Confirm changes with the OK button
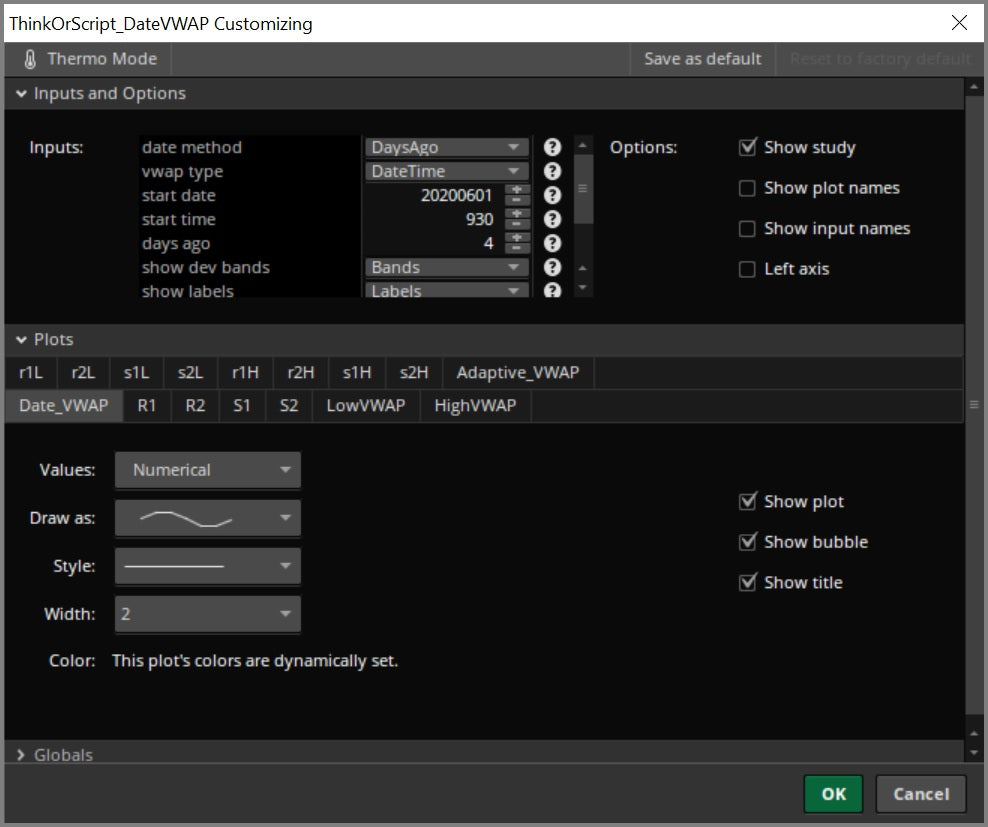Viewport: 988px width, 827px height. [x=834, y=794]
